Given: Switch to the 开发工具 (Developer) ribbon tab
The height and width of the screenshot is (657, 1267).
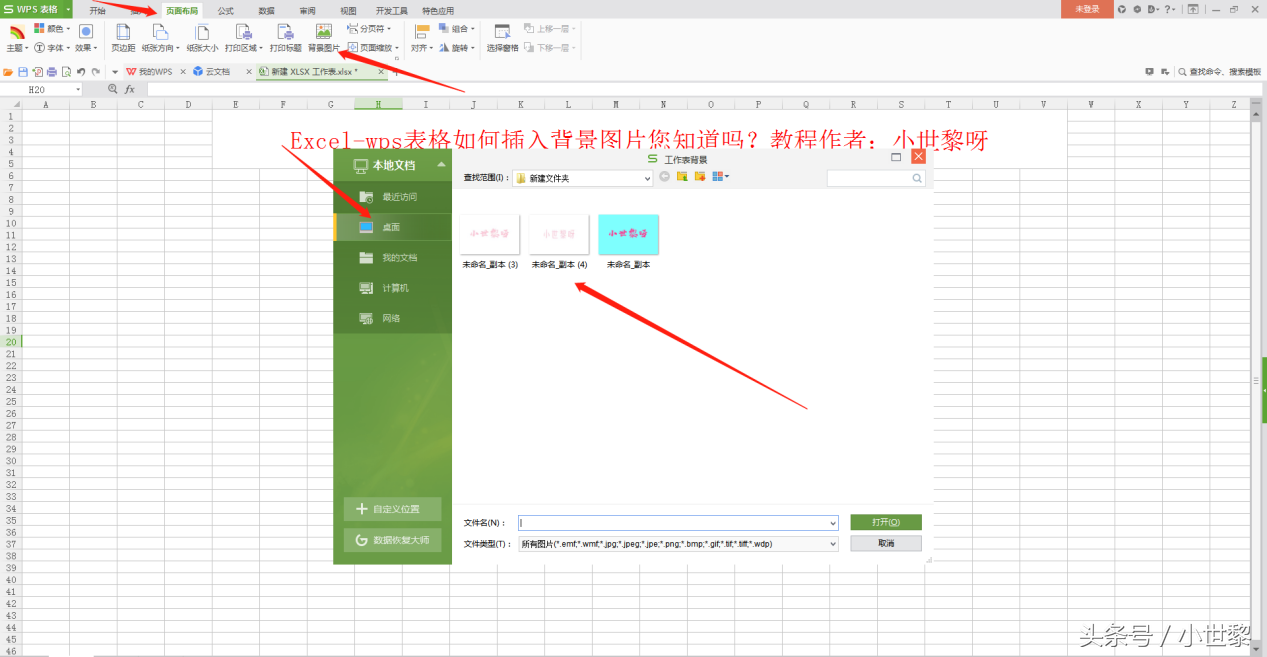Looking at the screenshot, I should point(391,10).
